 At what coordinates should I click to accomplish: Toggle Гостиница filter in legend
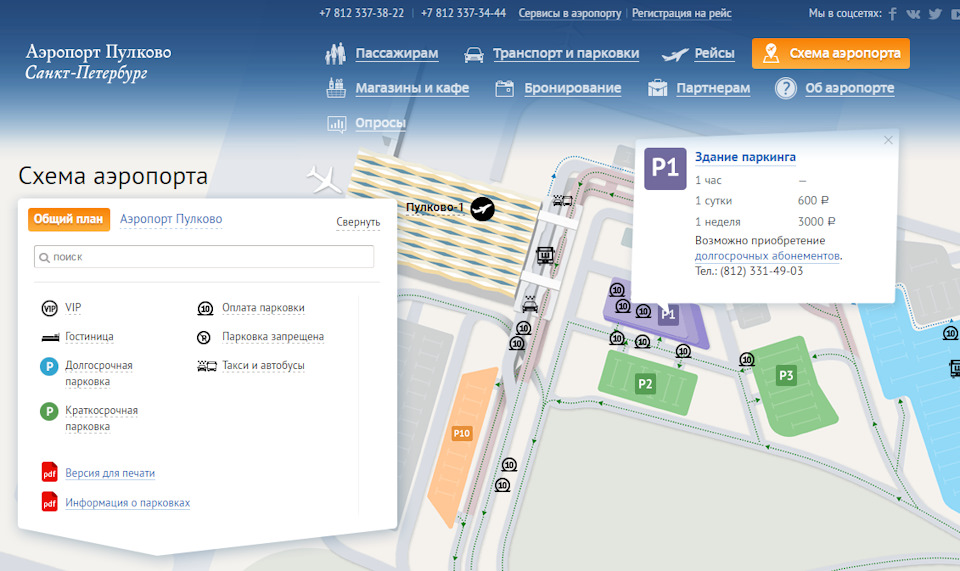(x=89, y=337)
